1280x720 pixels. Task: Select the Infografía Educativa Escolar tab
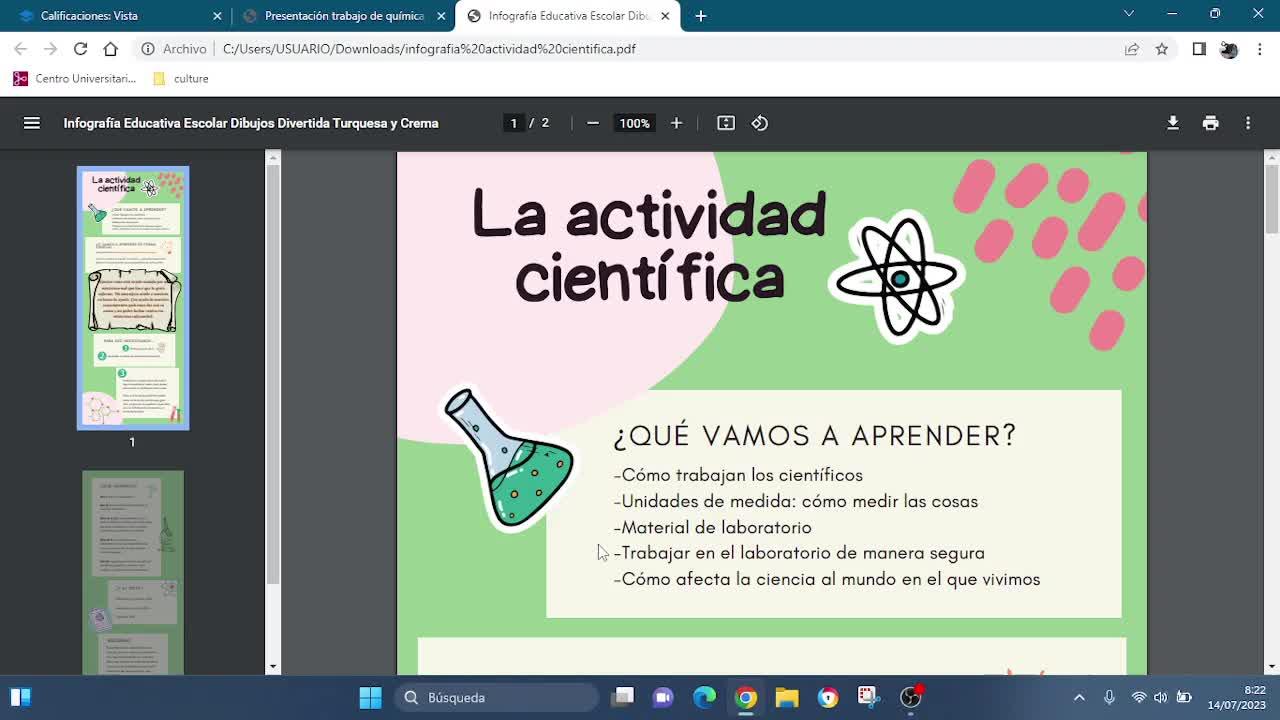567,16
